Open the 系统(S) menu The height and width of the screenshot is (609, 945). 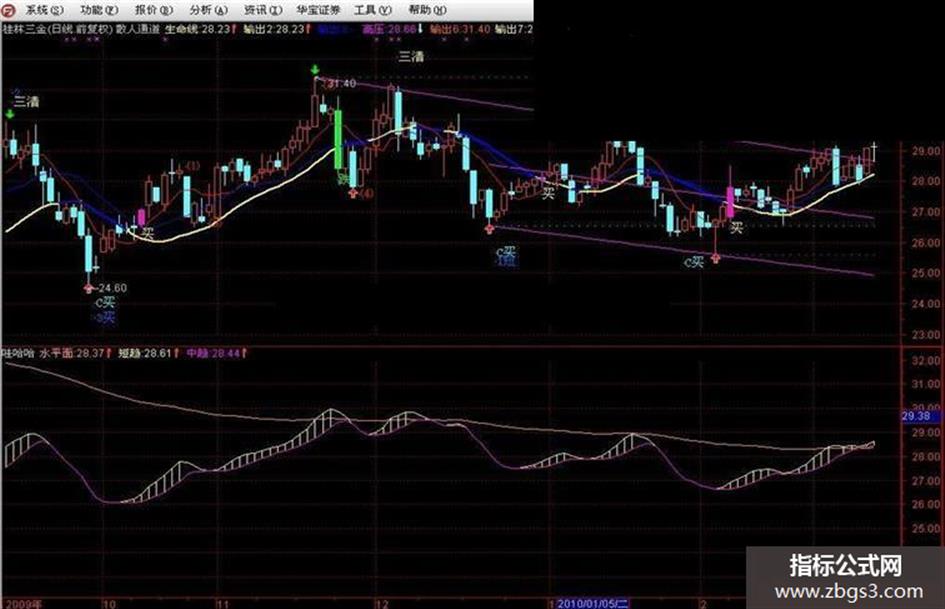(44, 10)
